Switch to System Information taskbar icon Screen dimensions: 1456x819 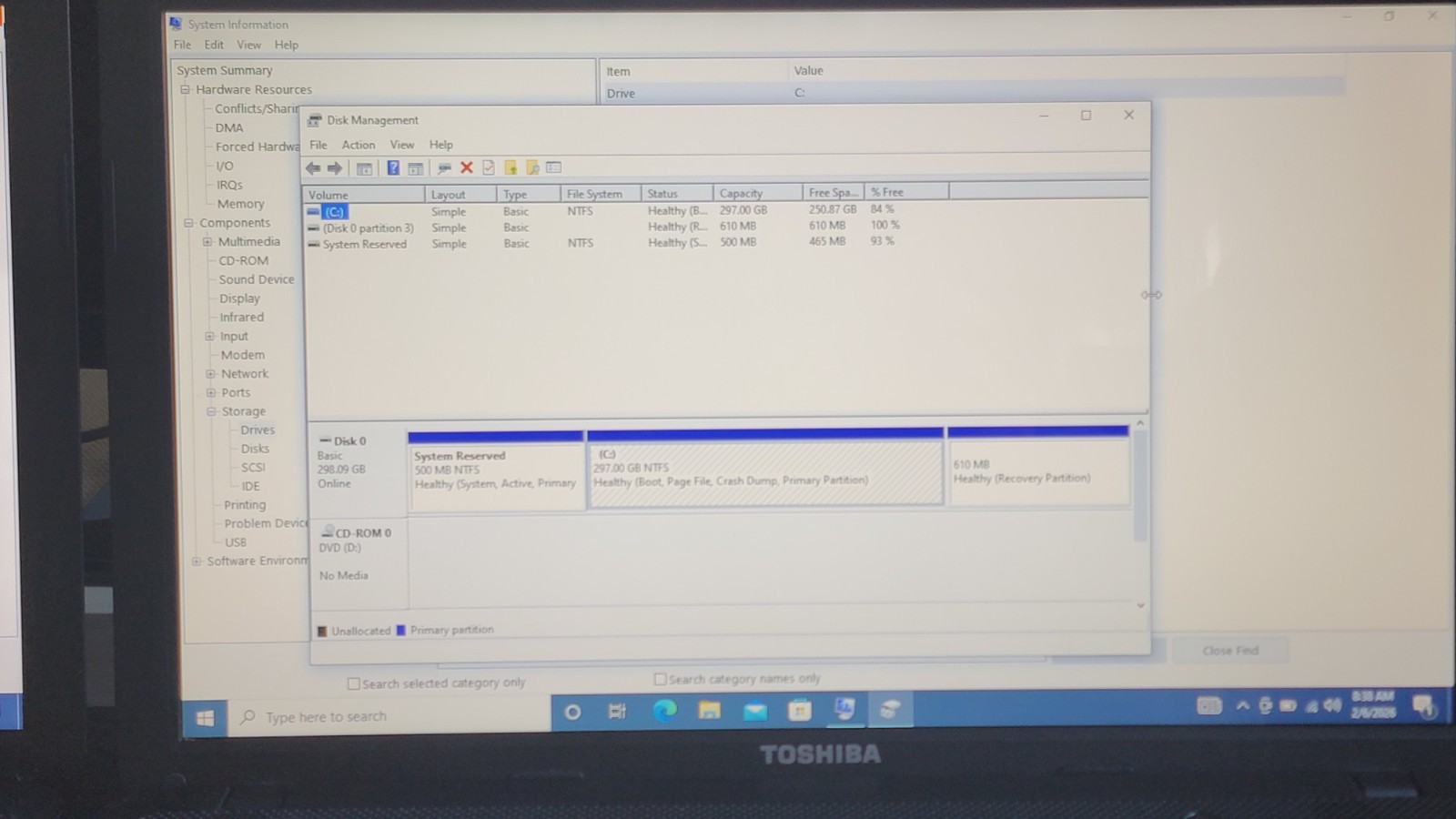point(844,710)
